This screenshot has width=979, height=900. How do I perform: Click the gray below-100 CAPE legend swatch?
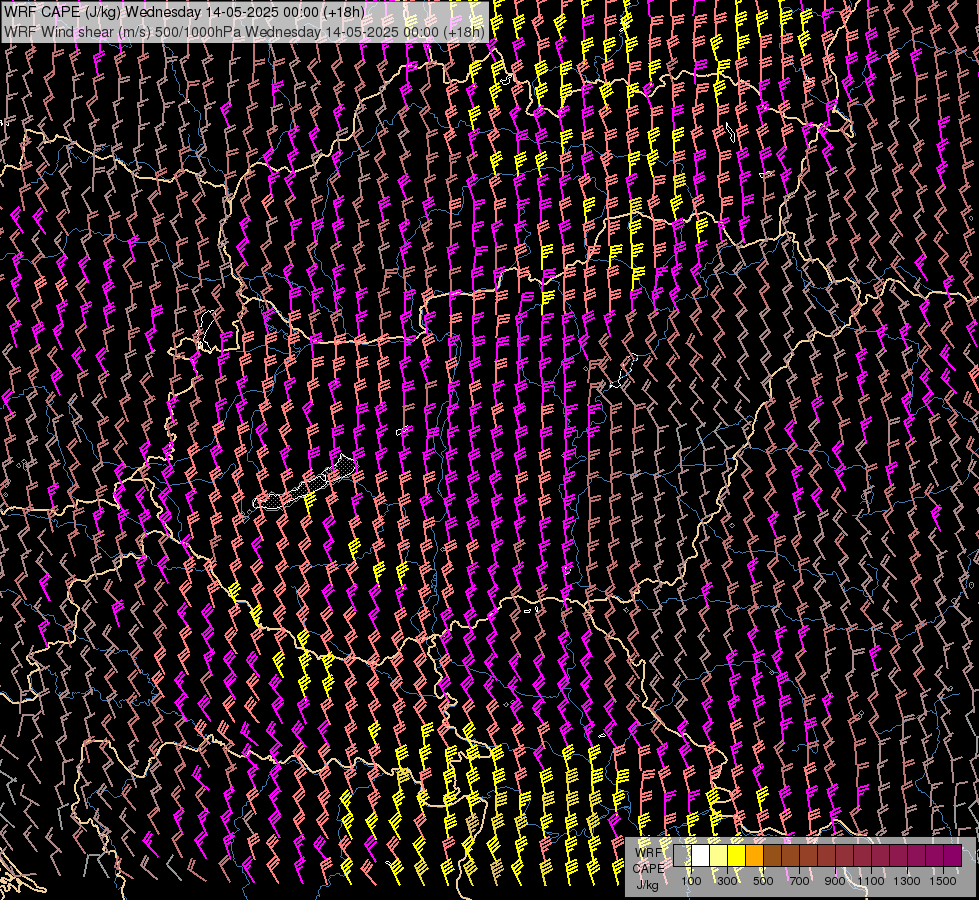(682, 855)
